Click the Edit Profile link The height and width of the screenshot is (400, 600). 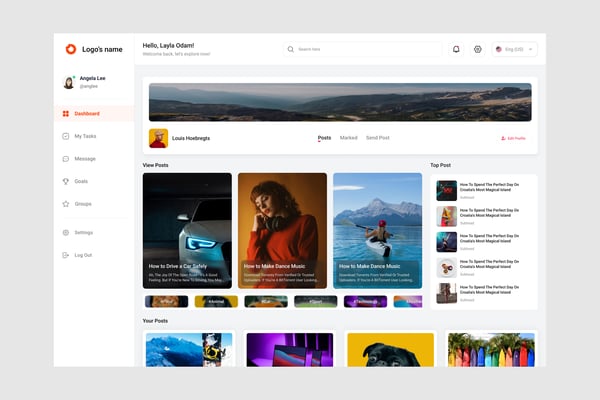tap(513, 138)
